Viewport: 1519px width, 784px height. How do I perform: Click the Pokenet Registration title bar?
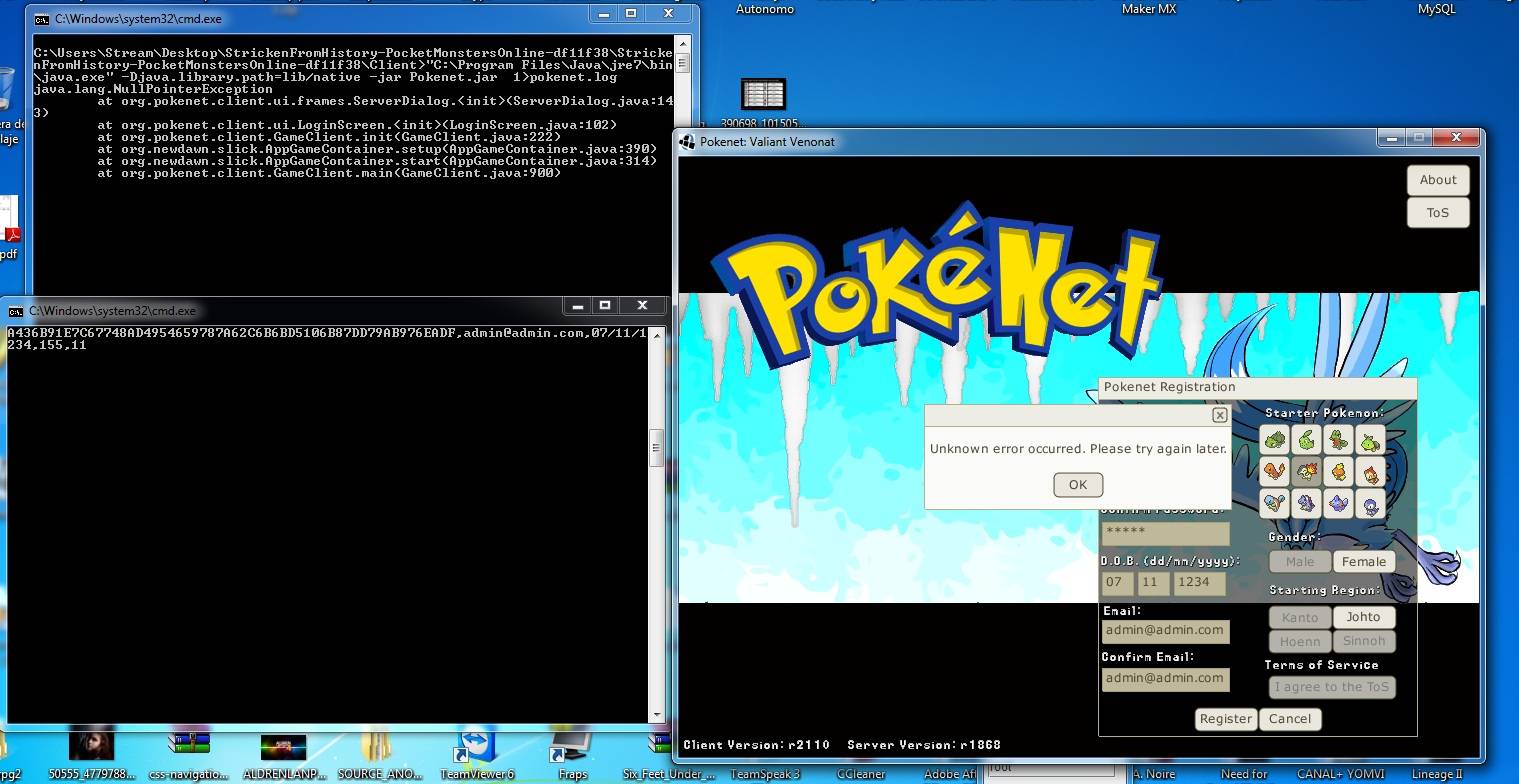point(1258,388)
